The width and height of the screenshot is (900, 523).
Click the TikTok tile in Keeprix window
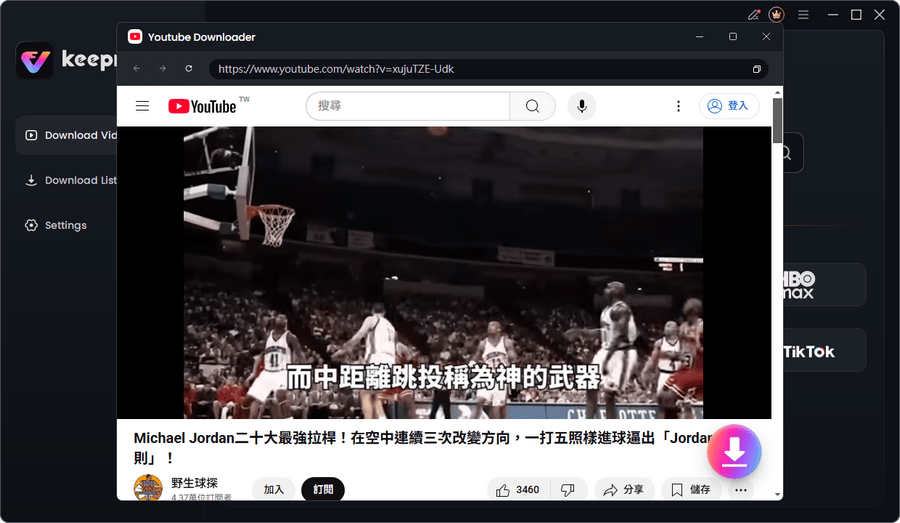click(x=824, y=351)
